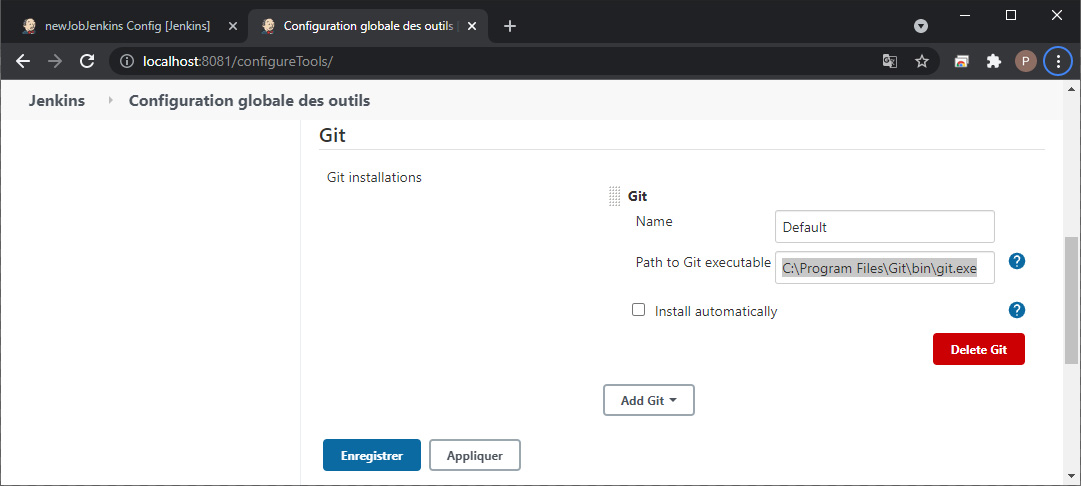View site information icon in address bar
The width and height of the screenshot is (1081, 486).
(126, 61)
